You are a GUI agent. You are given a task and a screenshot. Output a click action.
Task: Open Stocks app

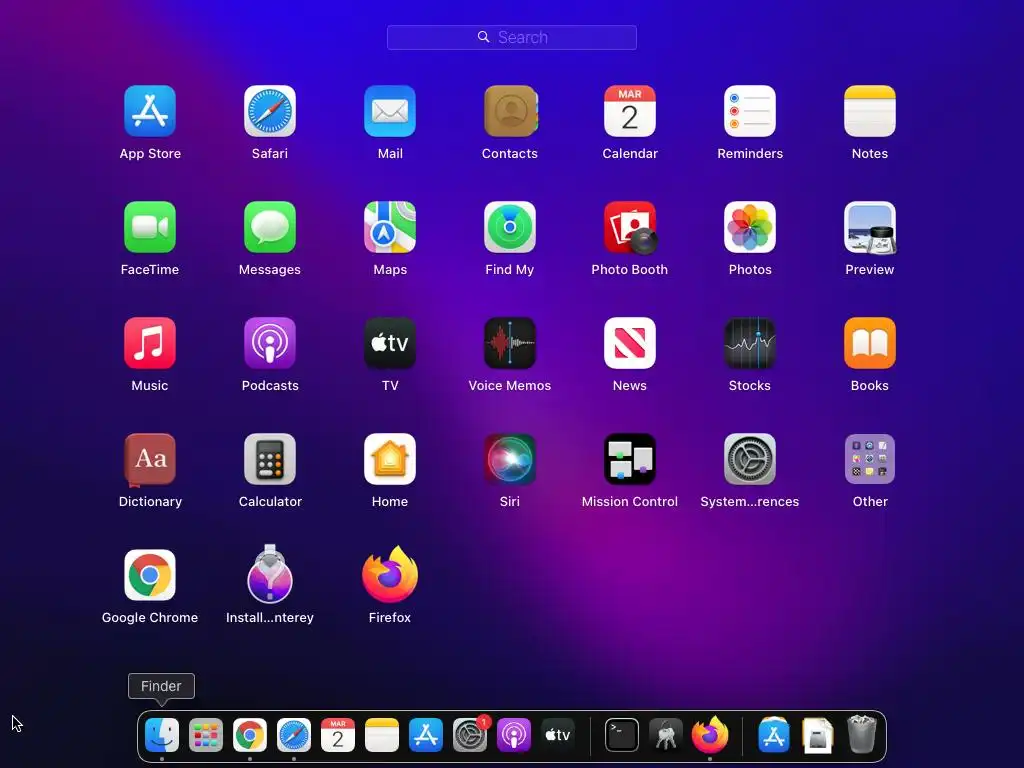pos(750,343)
